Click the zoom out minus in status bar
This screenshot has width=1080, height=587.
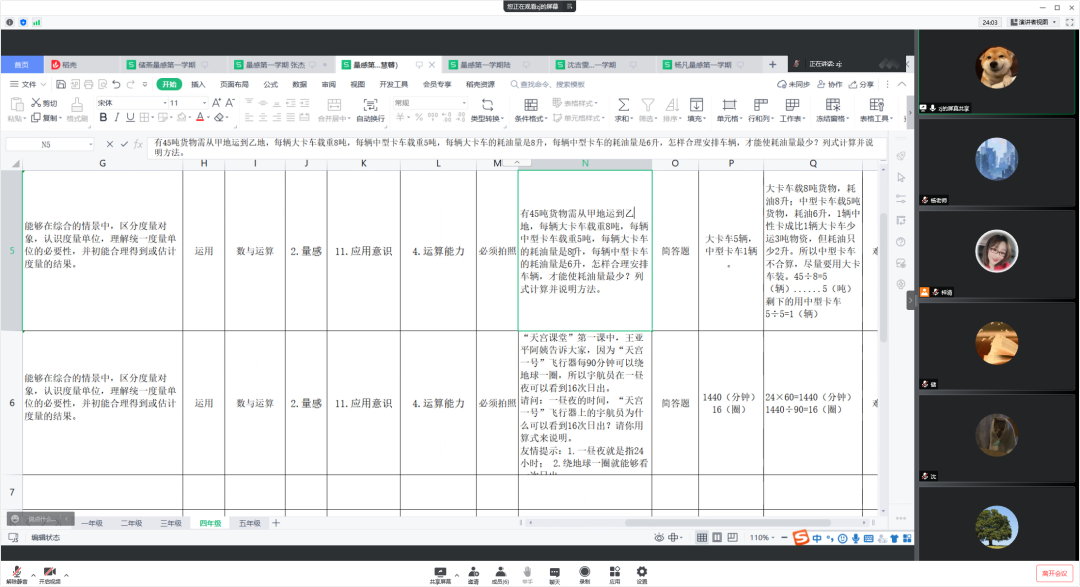784,537
